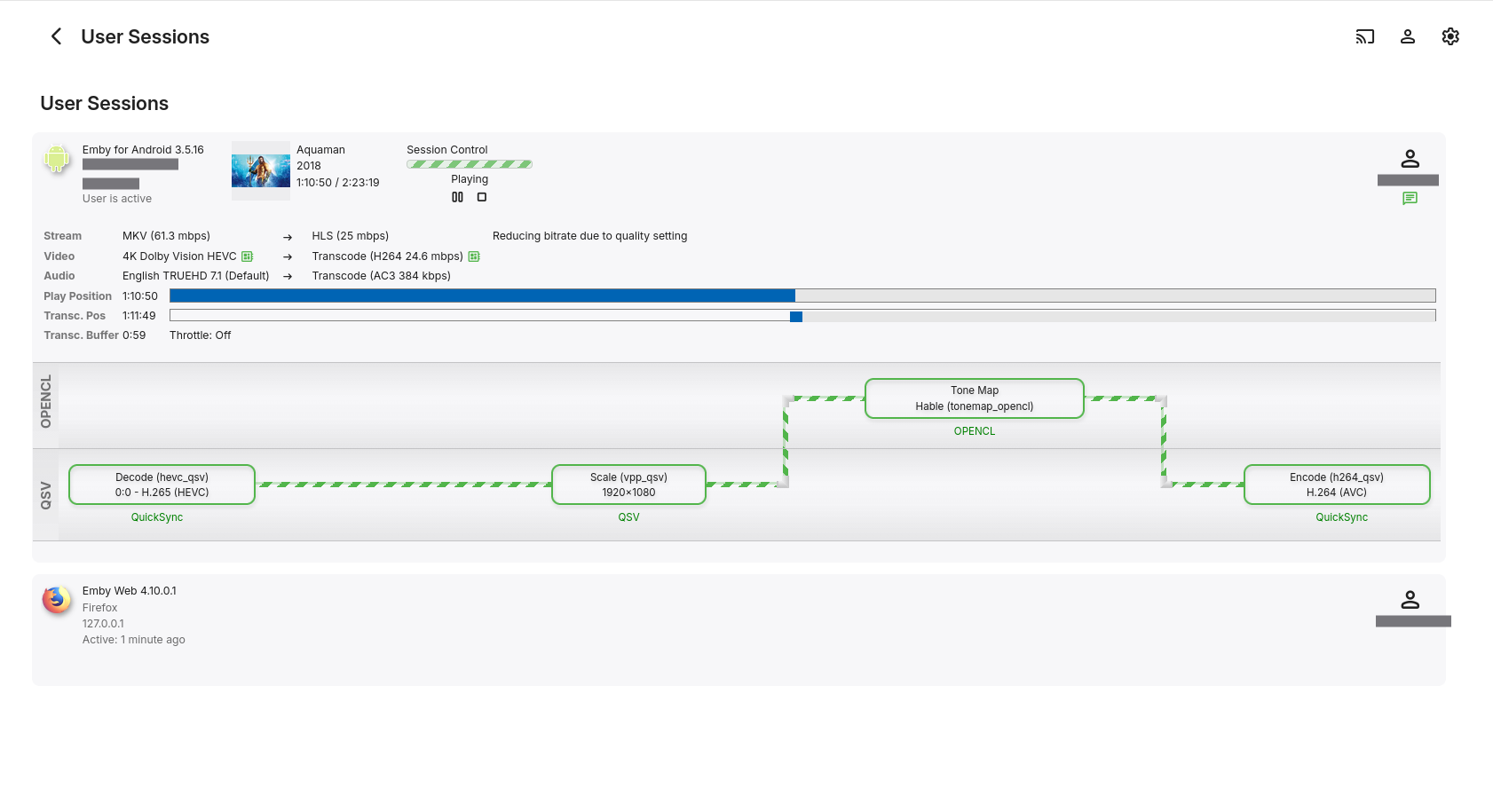Select the Tone Map Hable node
Image resolution: width=1493 pixels, height=812 pixels.
975,398
